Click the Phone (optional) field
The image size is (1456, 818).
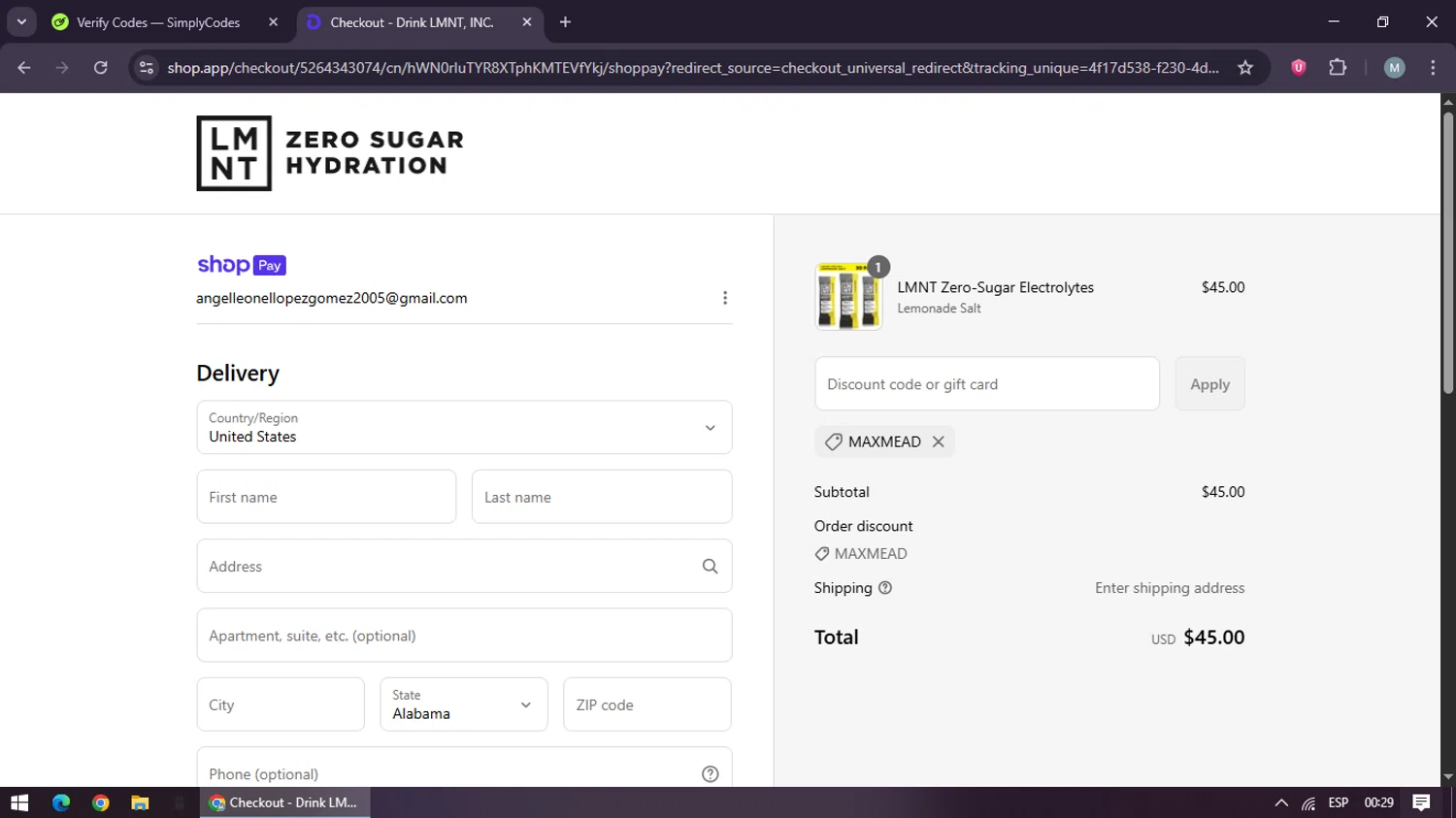[x=464, y=773]
